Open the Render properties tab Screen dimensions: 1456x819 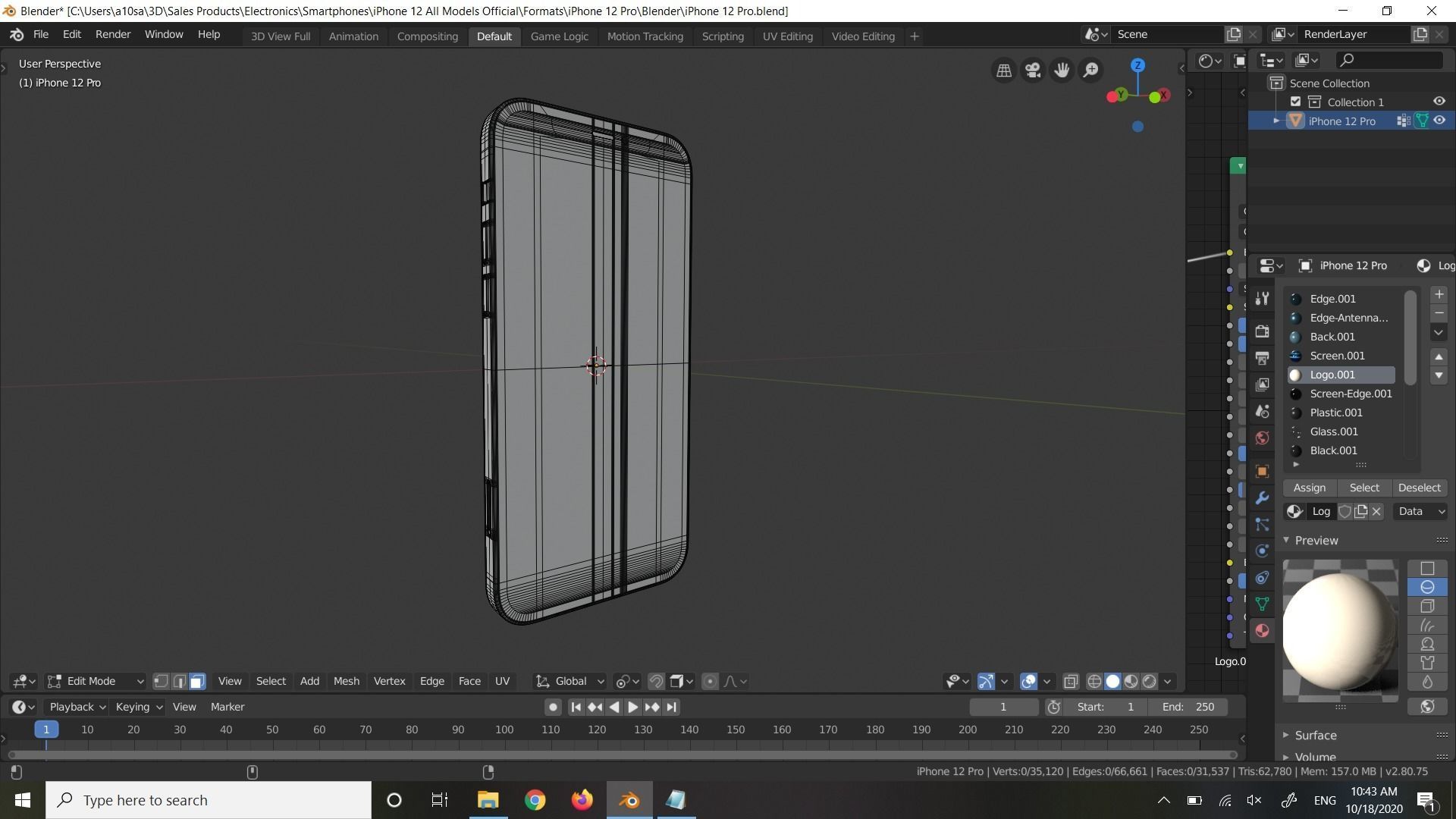(1262, 331)
